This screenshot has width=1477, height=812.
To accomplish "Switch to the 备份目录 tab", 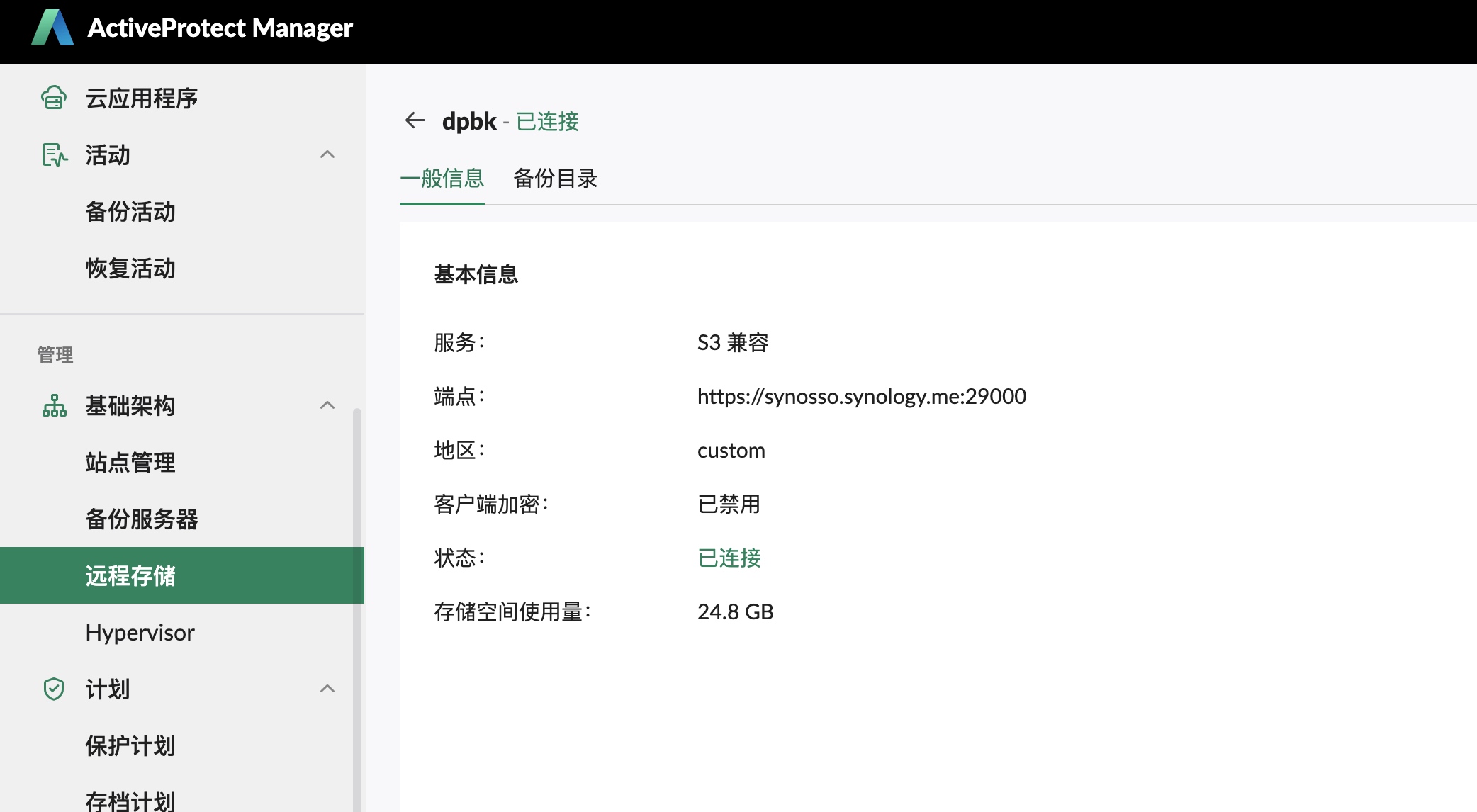I will coord(555,179).
